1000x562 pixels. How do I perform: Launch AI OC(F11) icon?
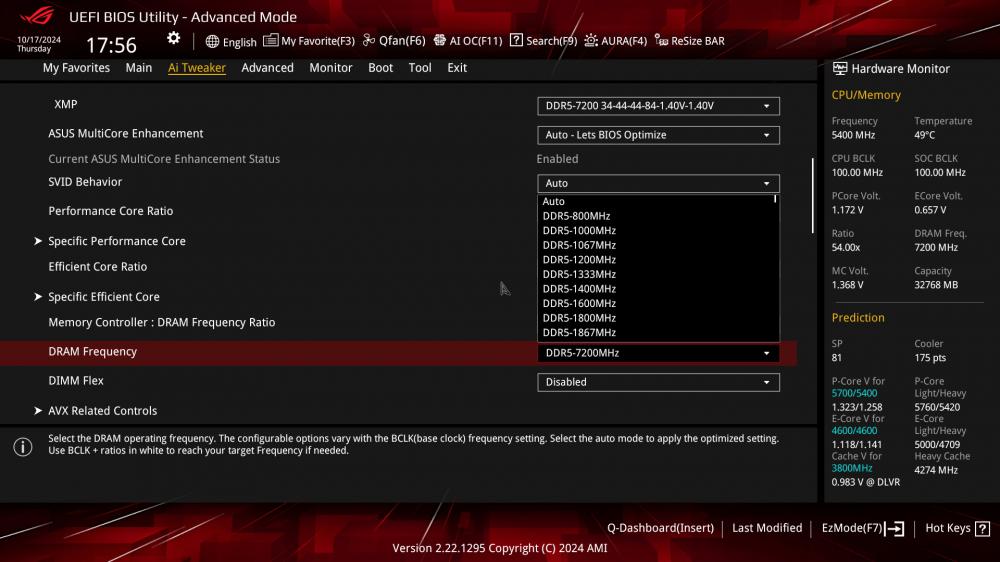(439, 40)
